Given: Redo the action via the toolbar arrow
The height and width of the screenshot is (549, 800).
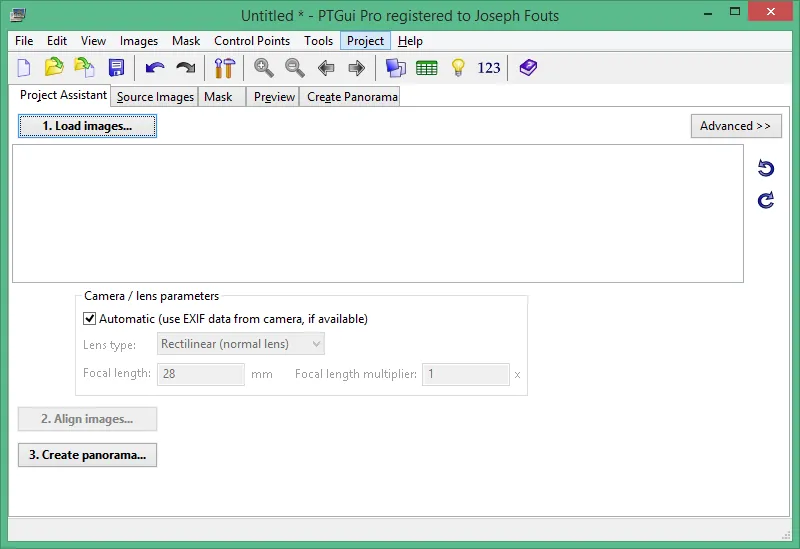Looking at the screenshot, I should [185, 68].
